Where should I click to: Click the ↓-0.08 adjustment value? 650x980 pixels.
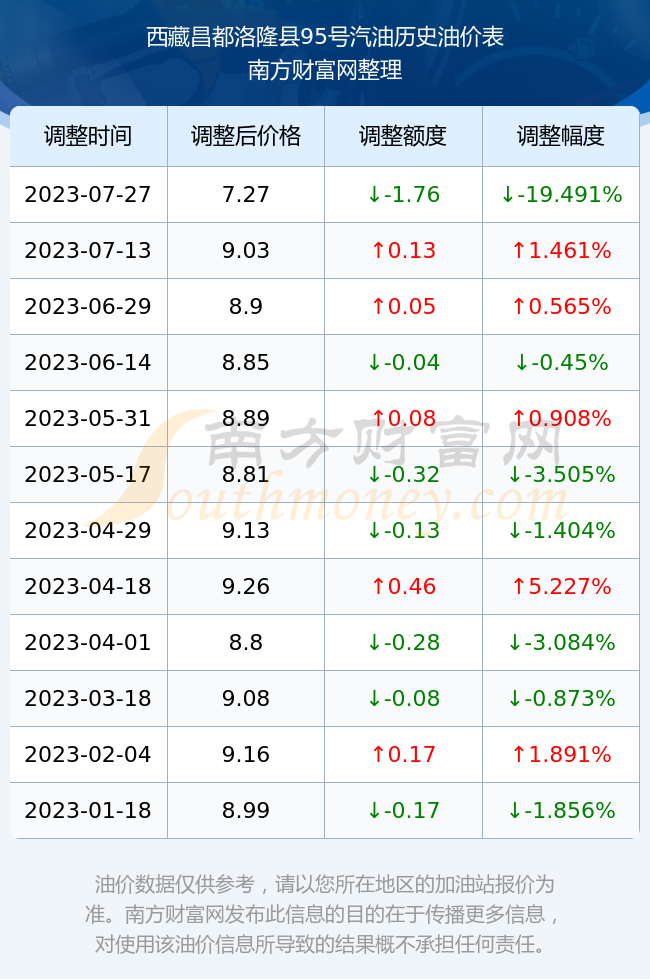pos(403,698)
